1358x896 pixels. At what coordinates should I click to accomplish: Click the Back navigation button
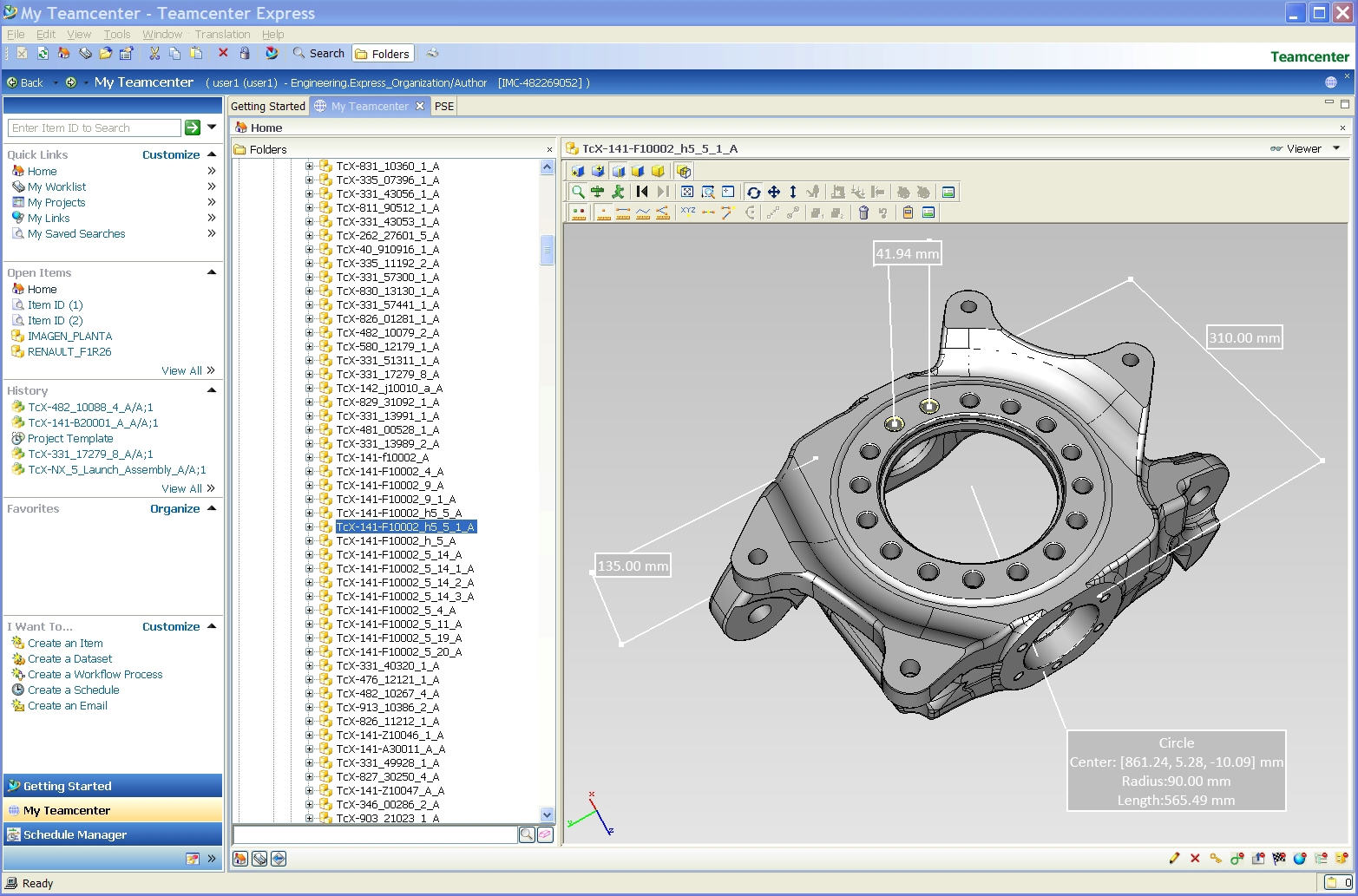coord(25,82)
